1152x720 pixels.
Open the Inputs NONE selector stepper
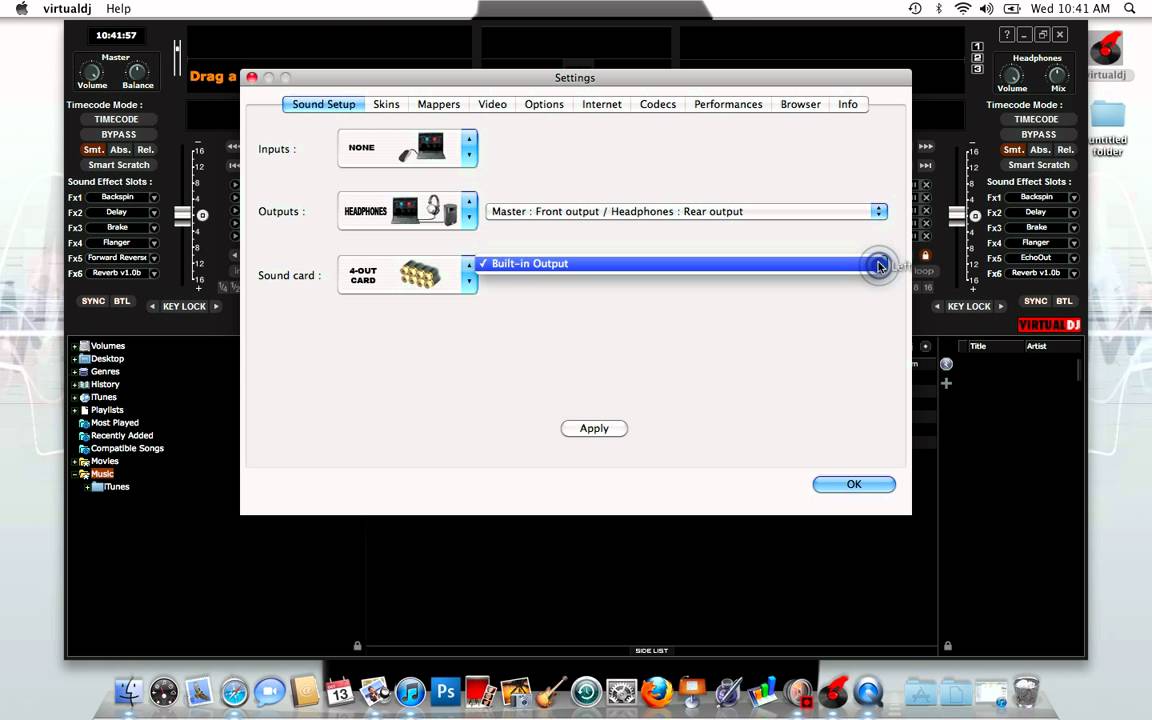pos(469,148)
